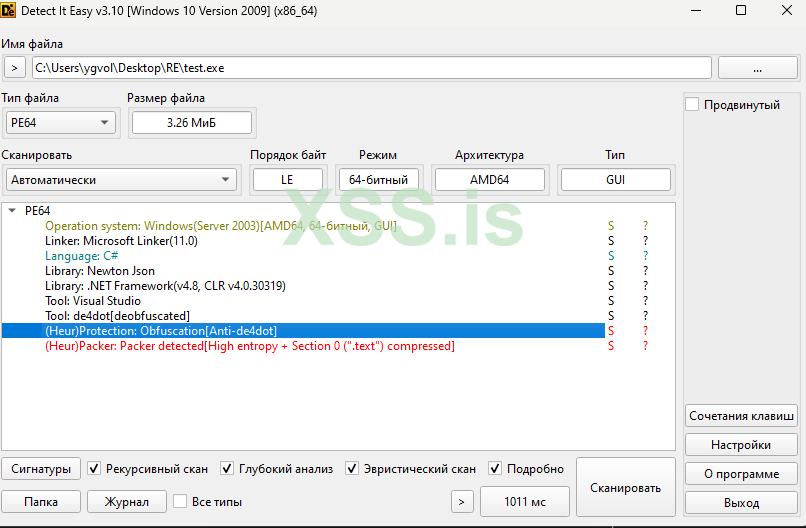Click S in the de4dot[deobfuscated] row
Screen dimensions: 806x528
611,316
